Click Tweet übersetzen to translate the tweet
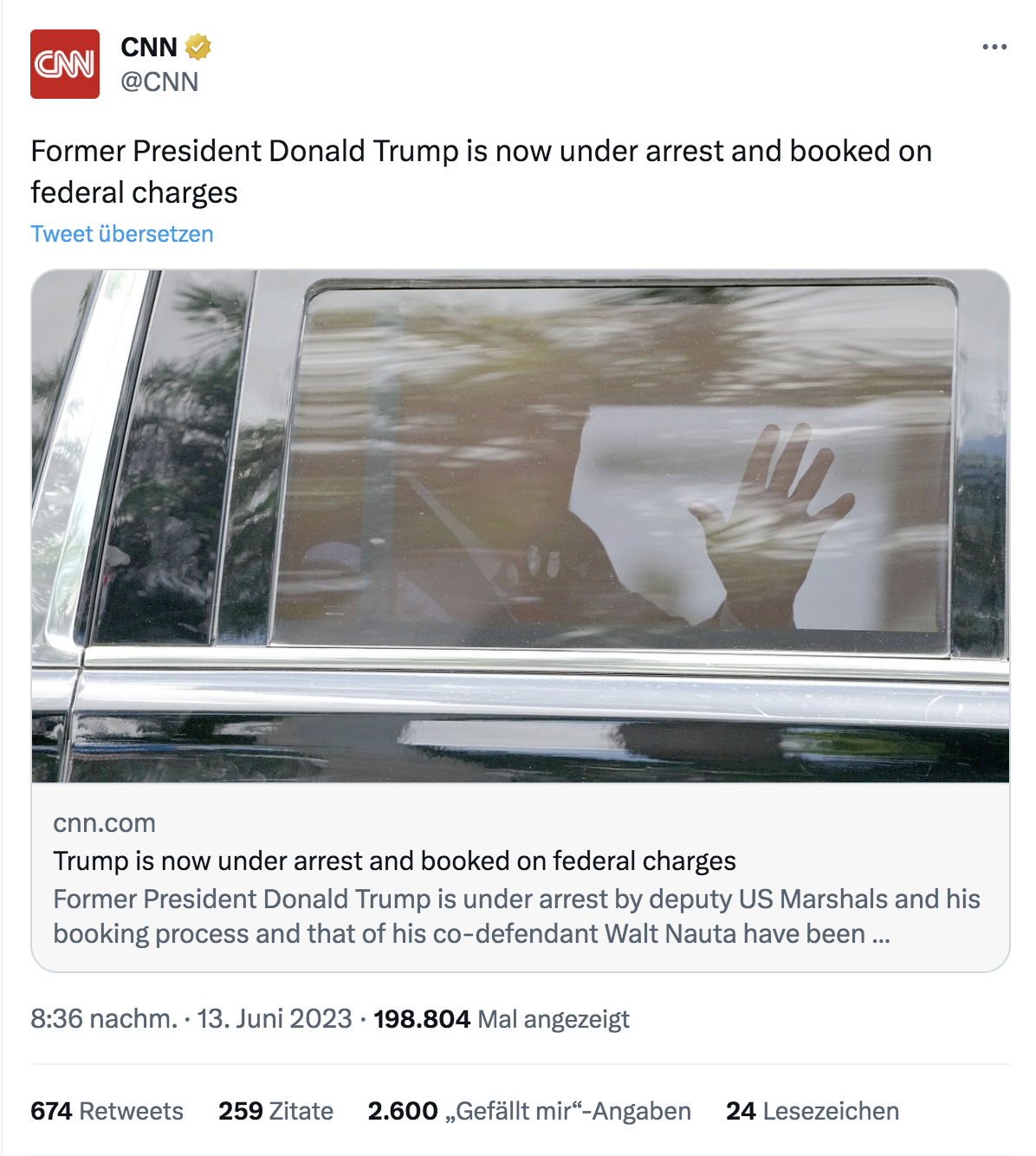1036x1156 pixels. pyautogui.click(x=122, y=234)
